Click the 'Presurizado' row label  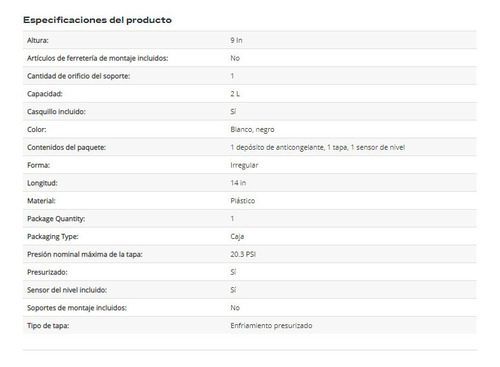tap(47, 272)
